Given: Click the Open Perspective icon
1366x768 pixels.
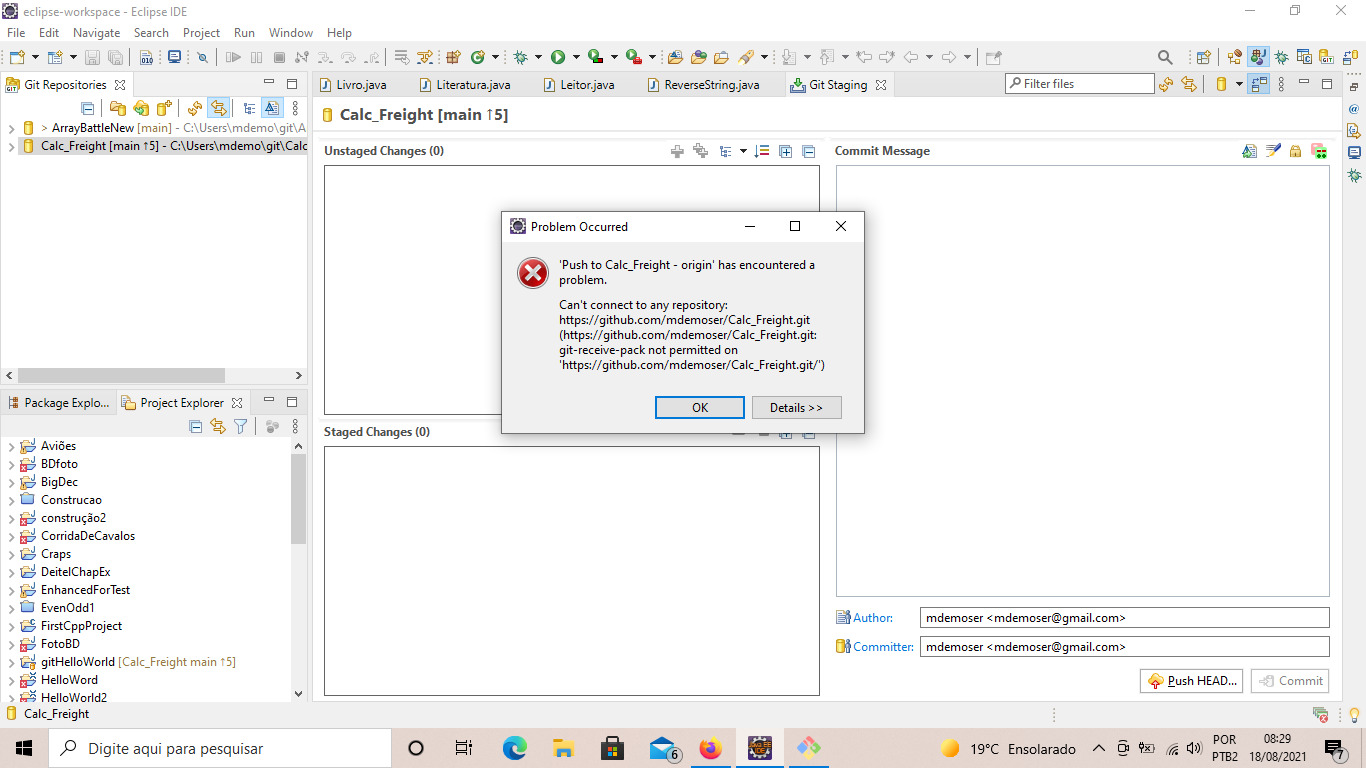Looking at the screenshot, I should (x=1204, y=58).
